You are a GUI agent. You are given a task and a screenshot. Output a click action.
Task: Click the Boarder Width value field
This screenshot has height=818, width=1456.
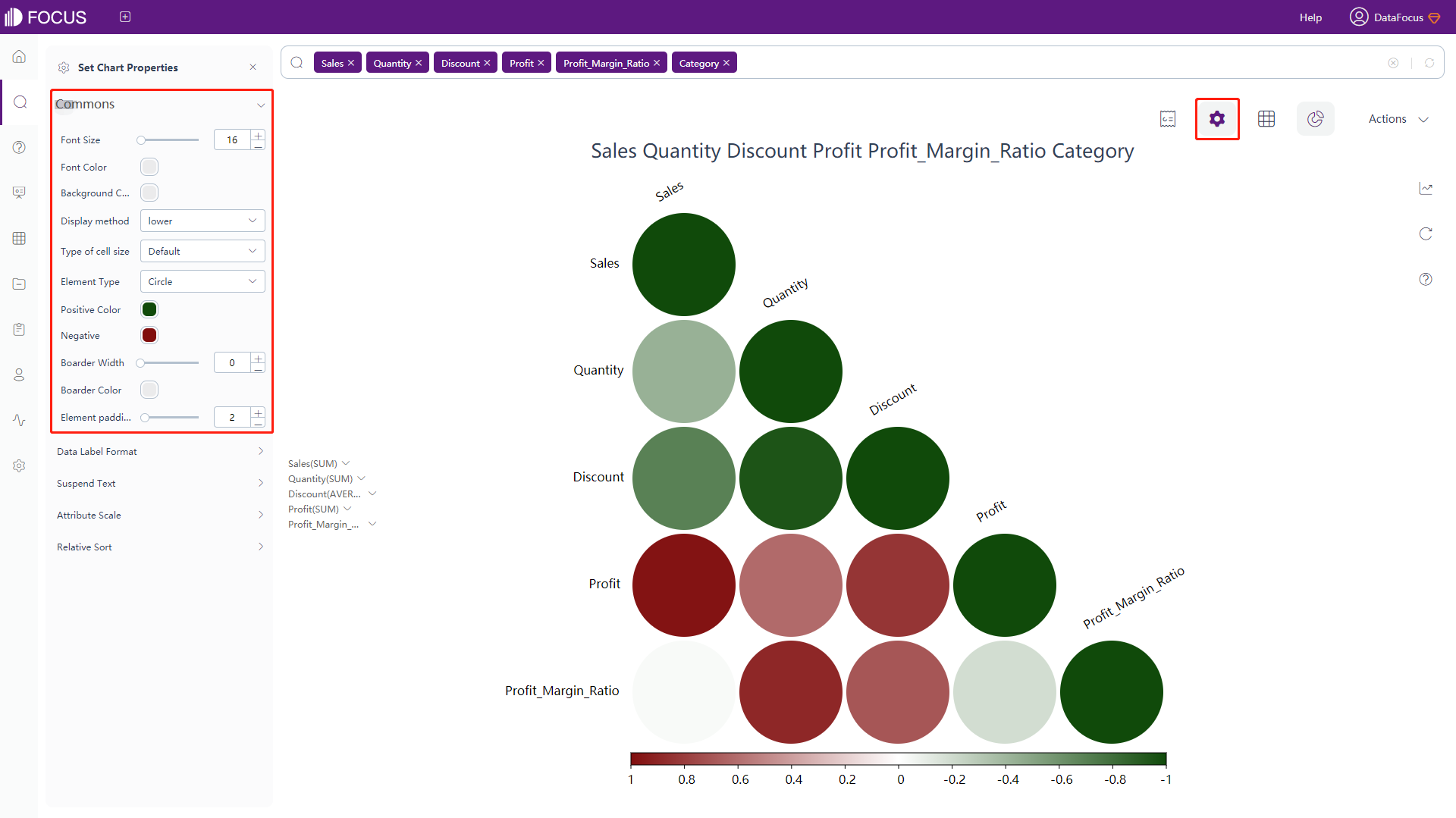232,362
